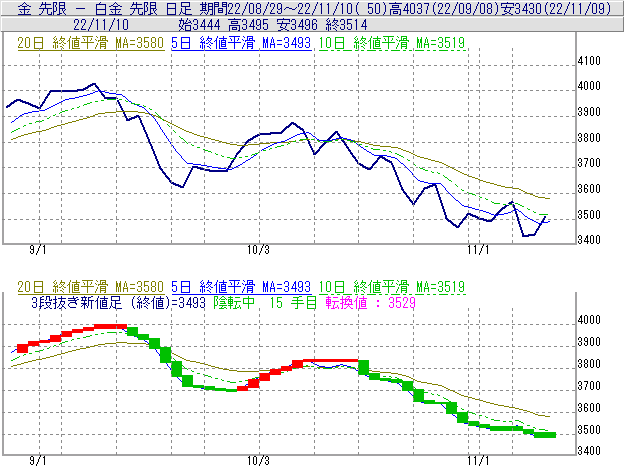
Task: Click the label '3段抜き新値足 (終値)=3493'
Action: coord(118,303)
